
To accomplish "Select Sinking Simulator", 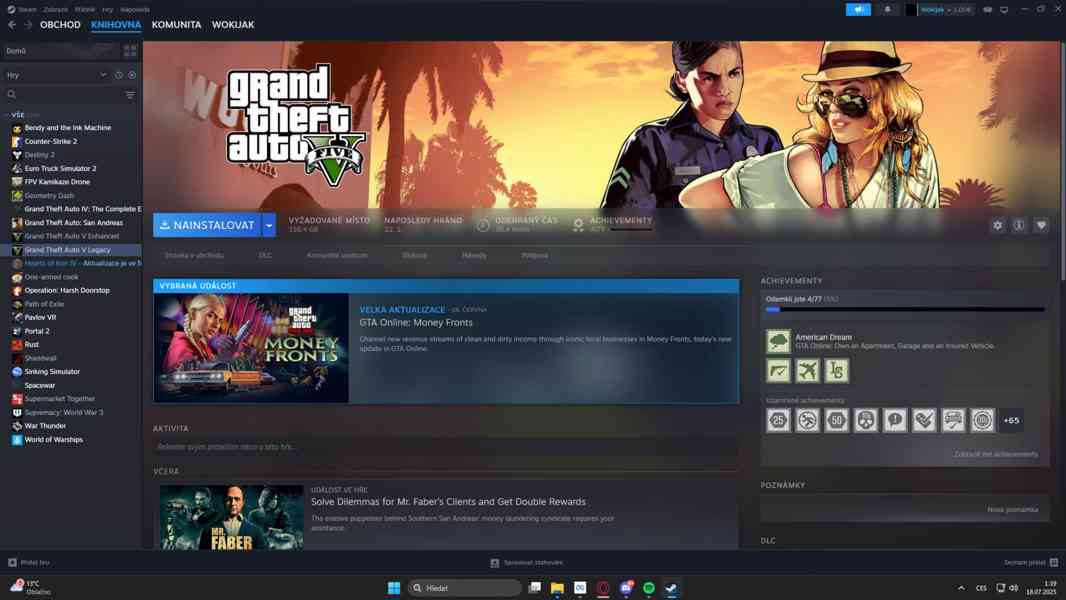I will (52, 372).
